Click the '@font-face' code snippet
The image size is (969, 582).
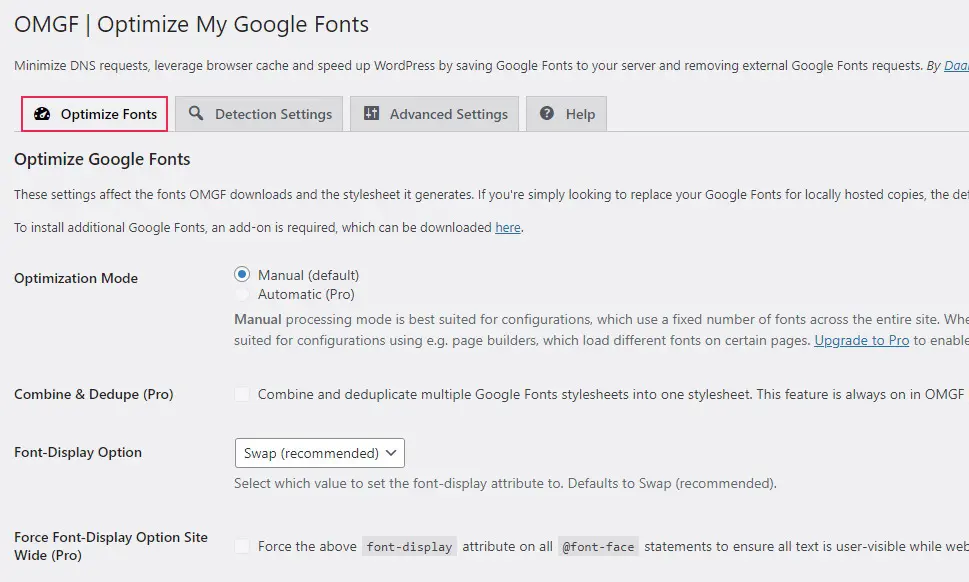[x=598, y=547]
